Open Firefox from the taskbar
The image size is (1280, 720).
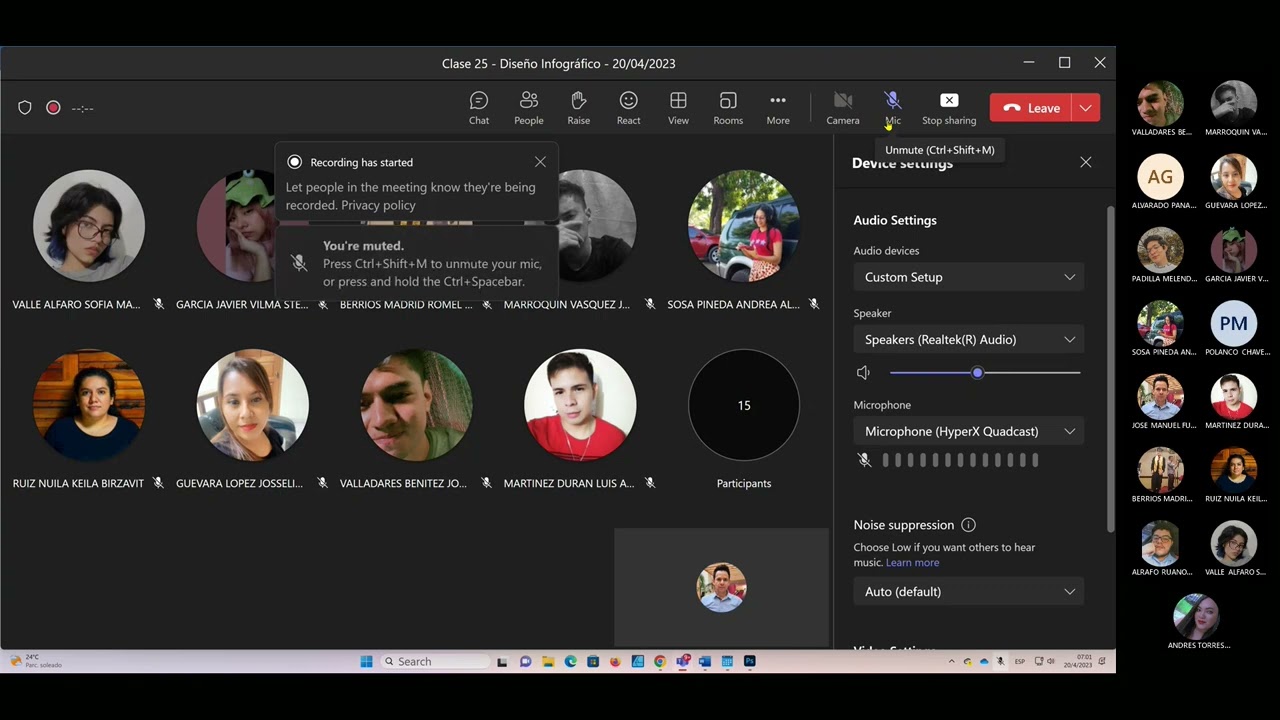tap(615, 661)
